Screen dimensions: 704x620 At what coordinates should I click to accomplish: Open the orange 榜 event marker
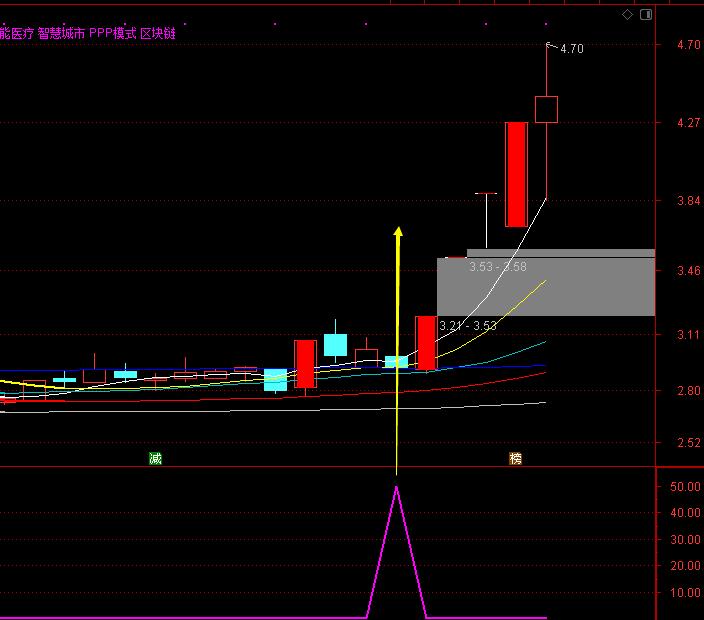515,458
